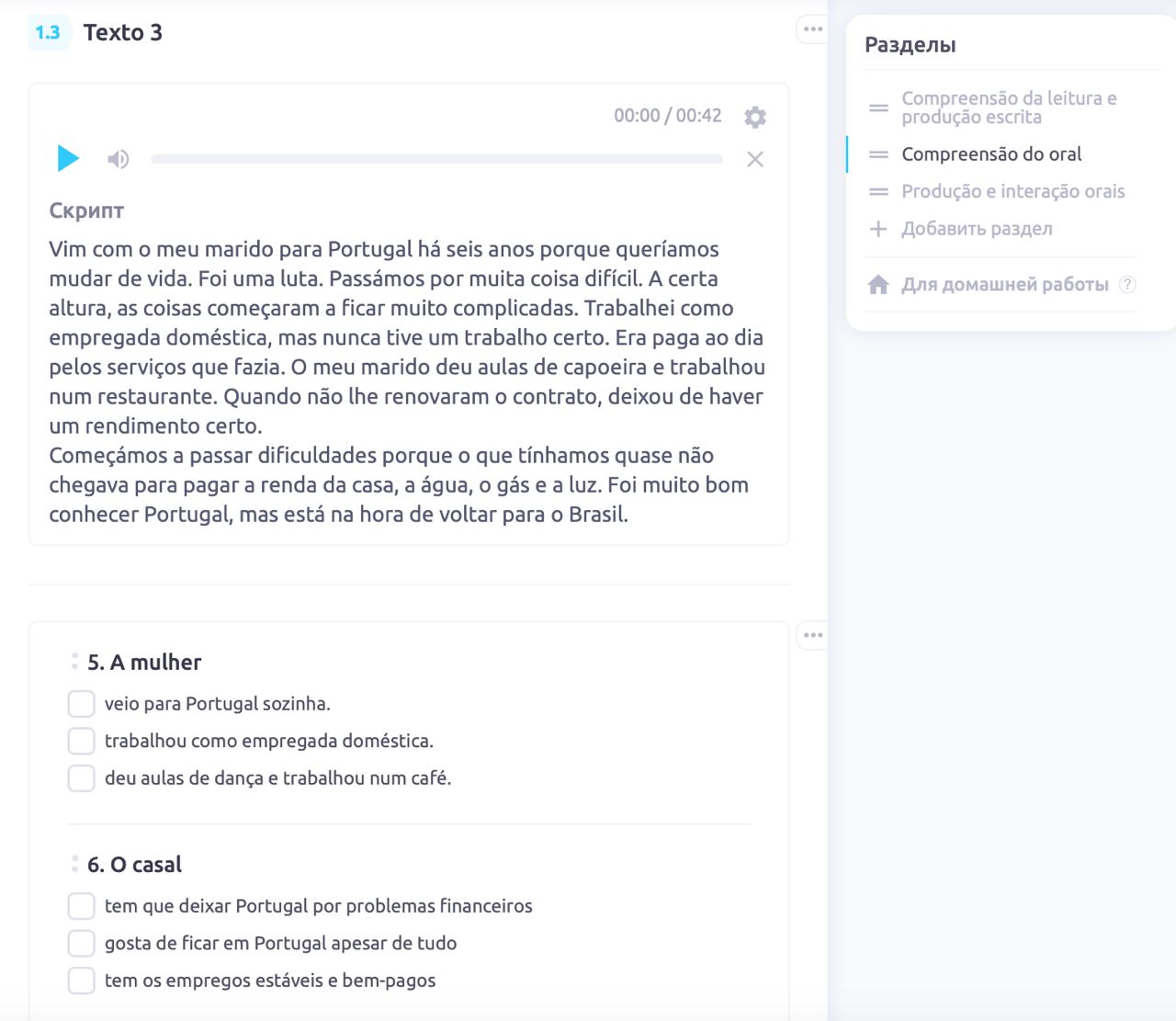Click the Для домашней работы home icon
1176x1021 pixels.
[x=878, y=285]
